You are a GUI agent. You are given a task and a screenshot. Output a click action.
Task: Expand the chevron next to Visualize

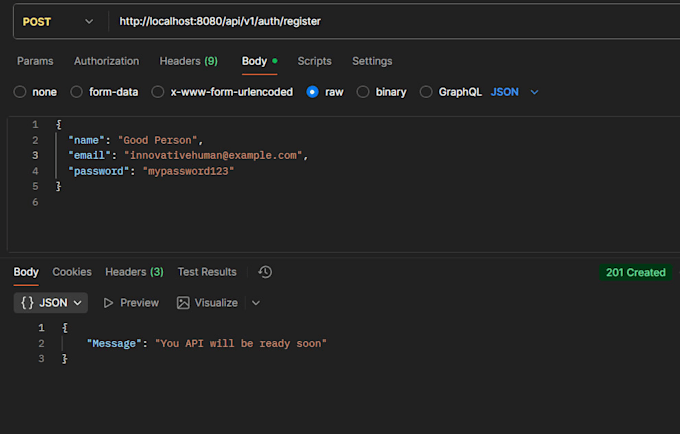pos(256,303)
